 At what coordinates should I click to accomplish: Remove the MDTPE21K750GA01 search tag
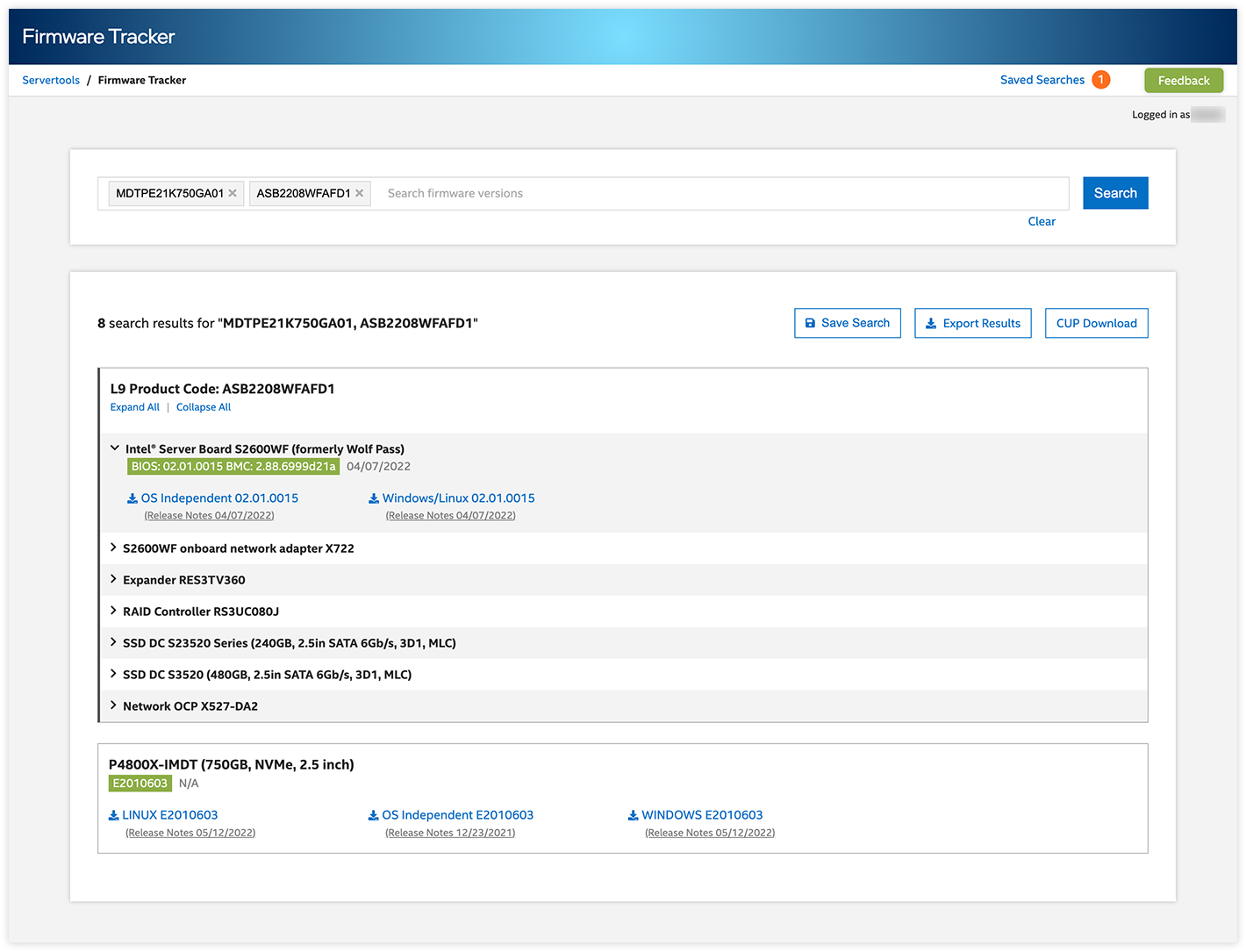[233, 193]
